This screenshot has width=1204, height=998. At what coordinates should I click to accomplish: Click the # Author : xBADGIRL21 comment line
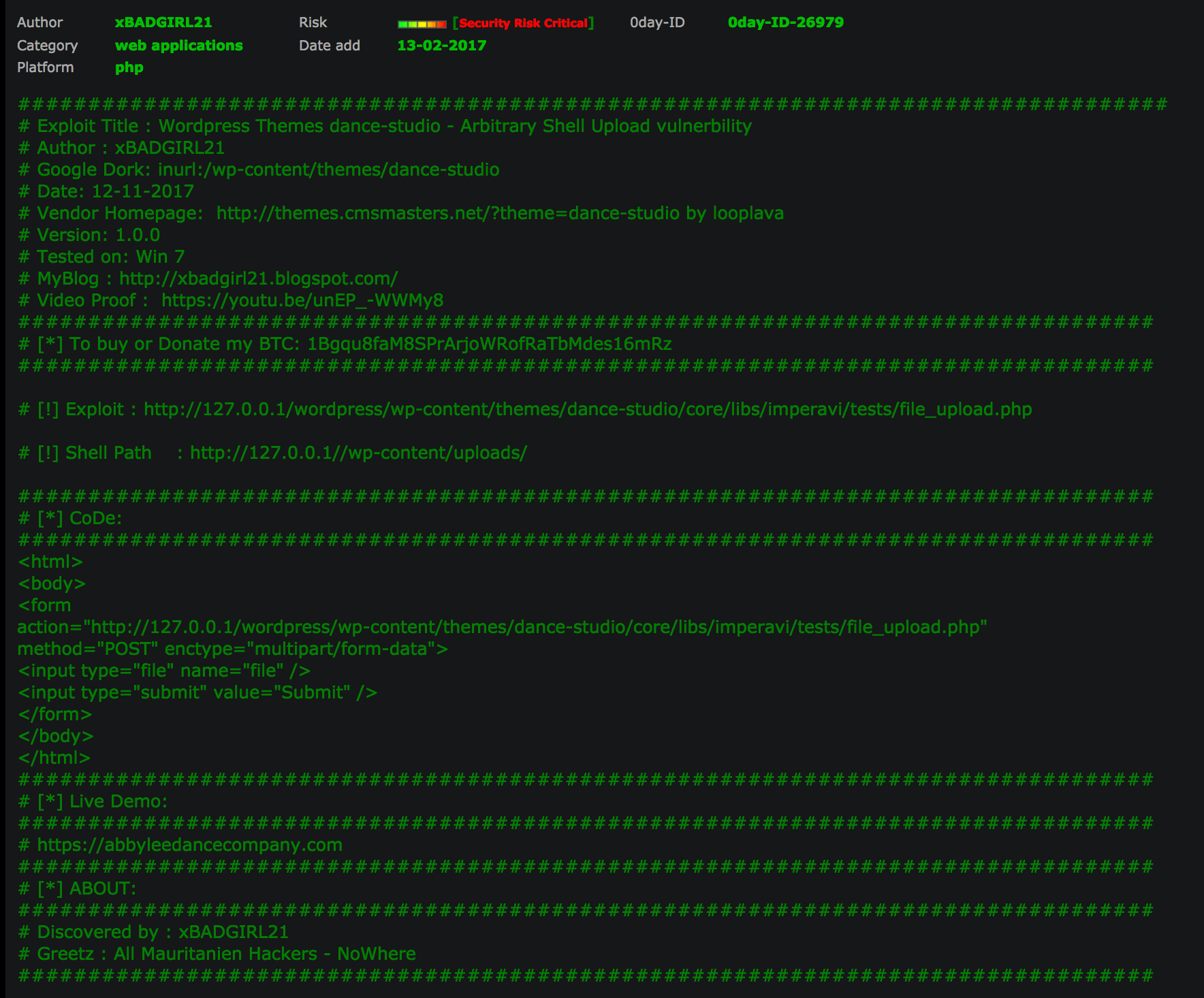point(121,148)
